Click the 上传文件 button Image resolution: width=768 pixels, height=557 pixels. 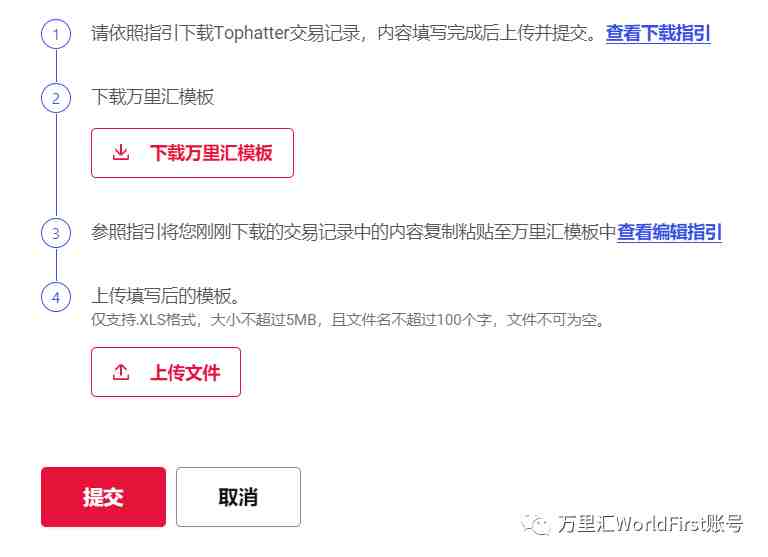166,372
